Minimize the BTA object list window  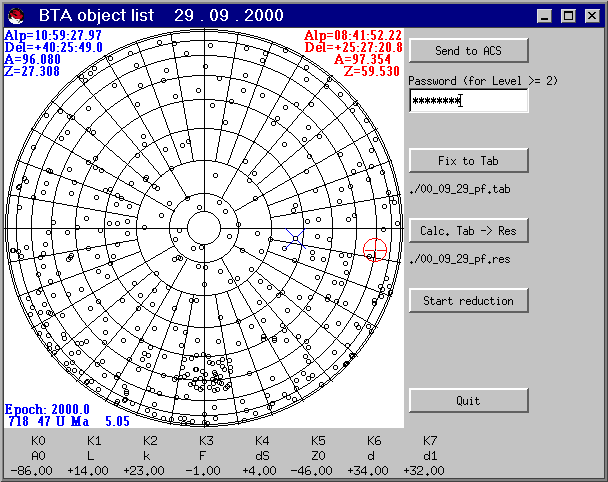548,16
